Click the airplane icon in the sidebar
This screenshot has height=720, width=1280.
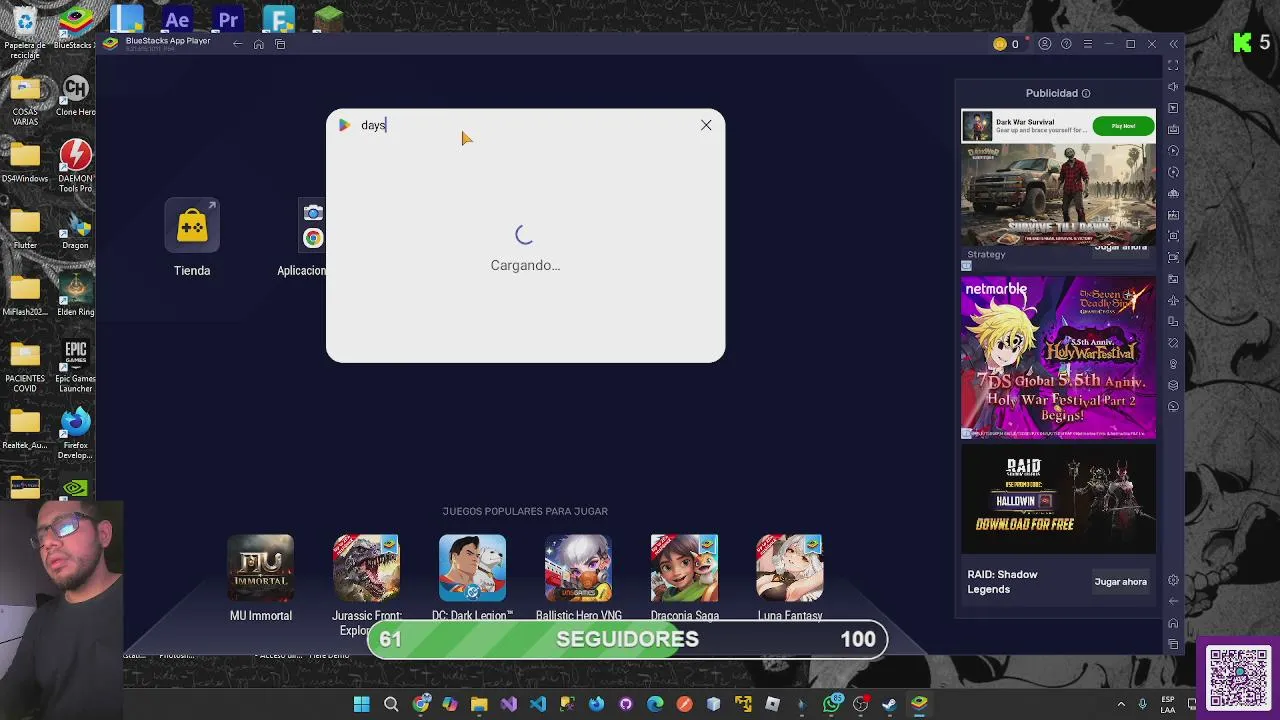[1174, 300]
